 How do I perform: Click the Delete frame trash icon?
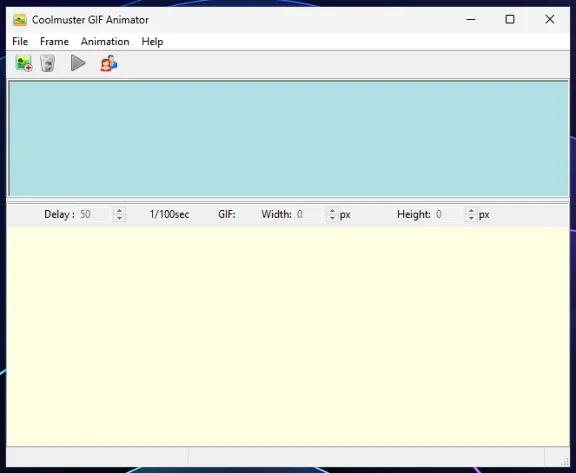47,63
